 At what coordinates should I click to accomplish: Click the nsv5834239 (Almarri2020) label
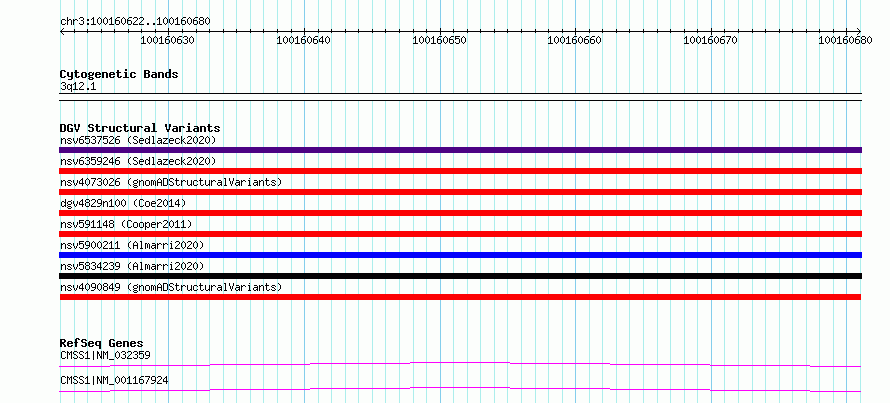coord(132,266)
